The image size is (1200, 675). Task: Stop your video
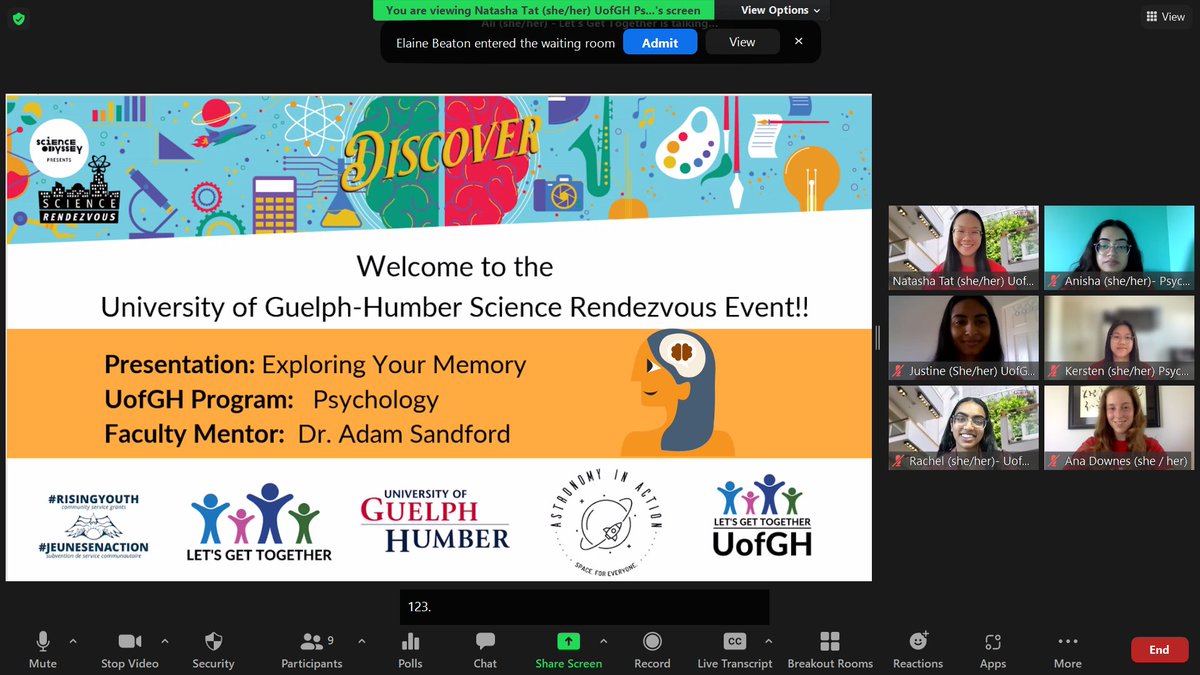130,649
